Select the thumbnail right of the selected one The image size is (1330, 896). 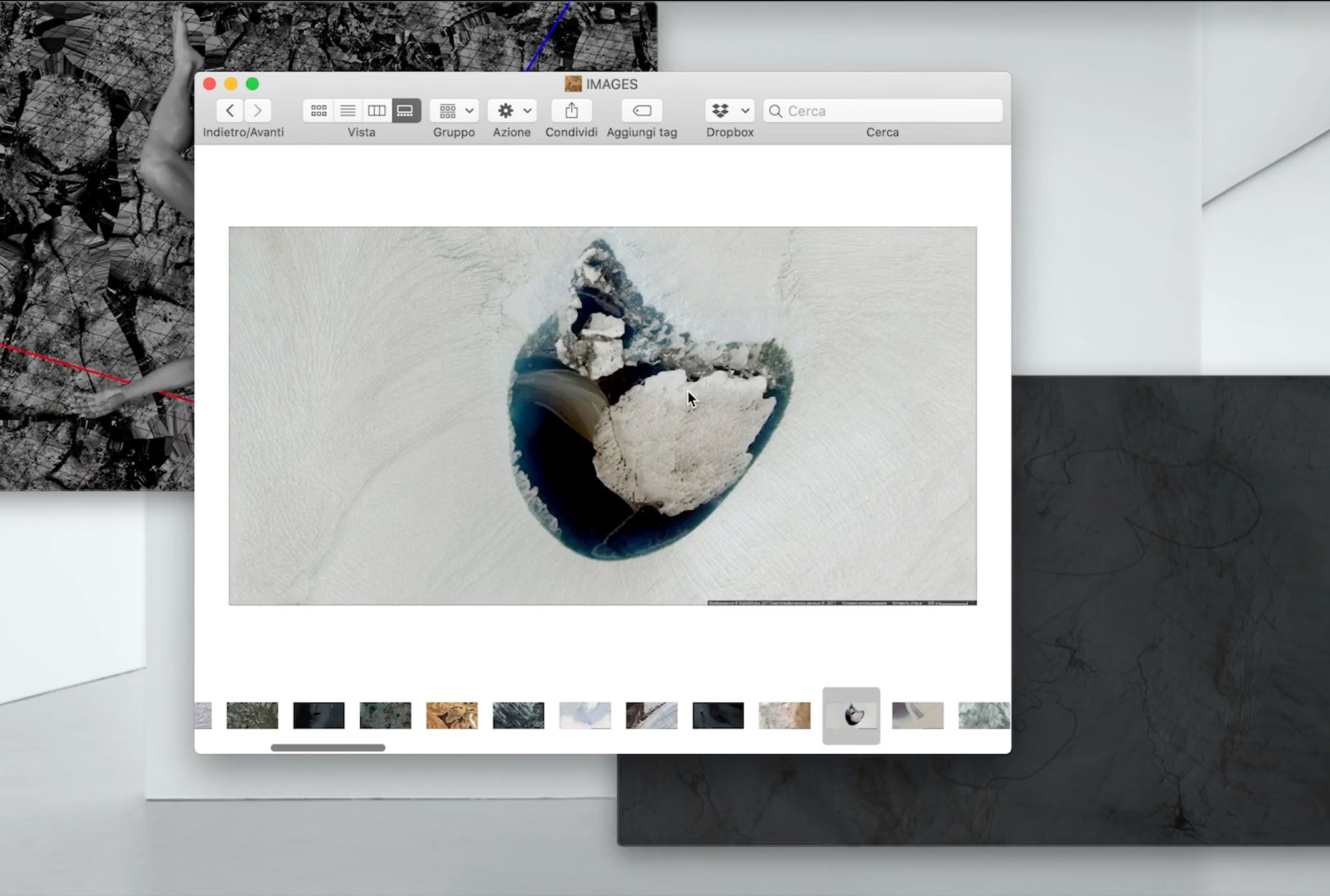pyautogui.click(x=918, y=715)
